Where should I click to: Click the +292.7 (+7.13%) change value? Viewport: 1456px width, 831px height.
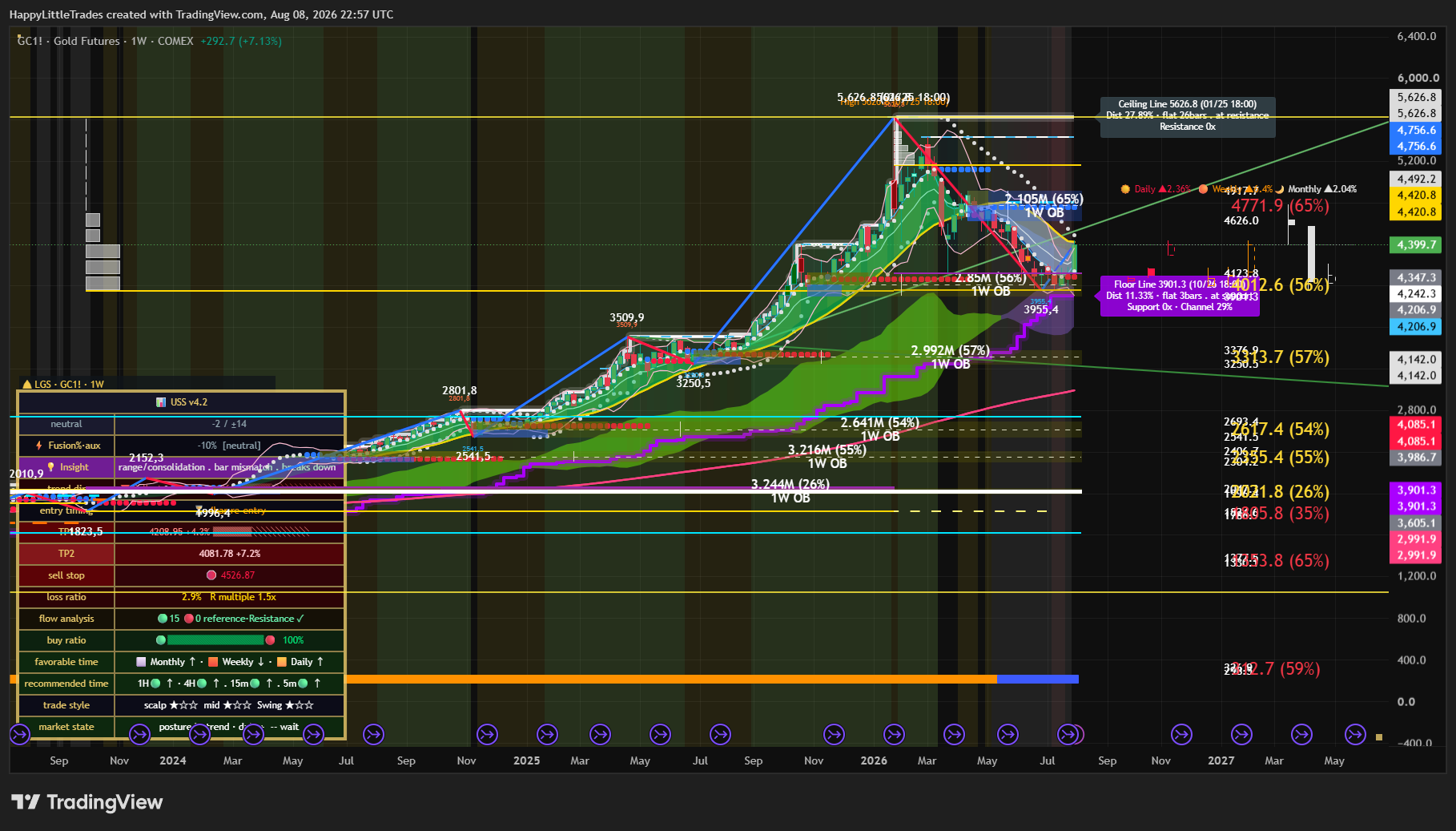point(241,41)
